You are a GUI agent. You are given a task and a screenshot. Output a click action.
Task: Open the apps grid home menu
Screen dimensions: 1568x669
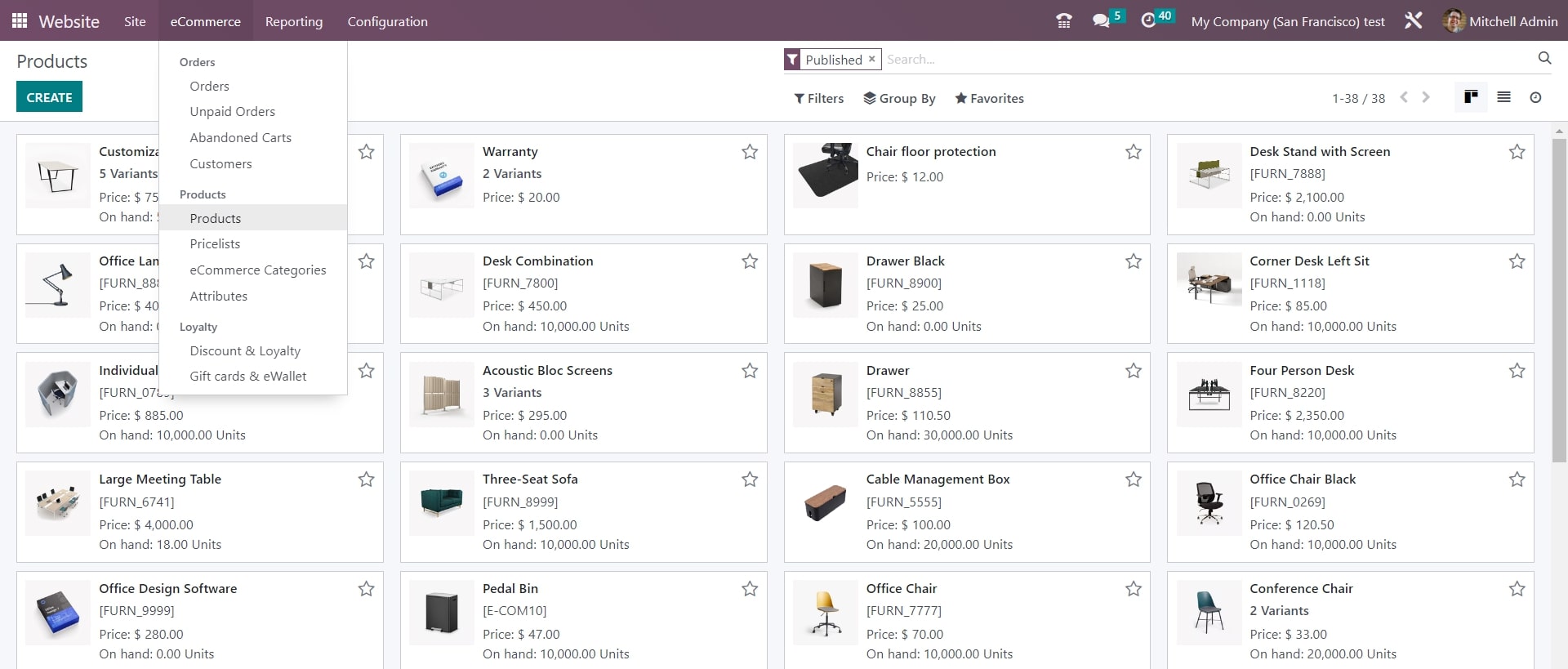click(x=20, y=20)
